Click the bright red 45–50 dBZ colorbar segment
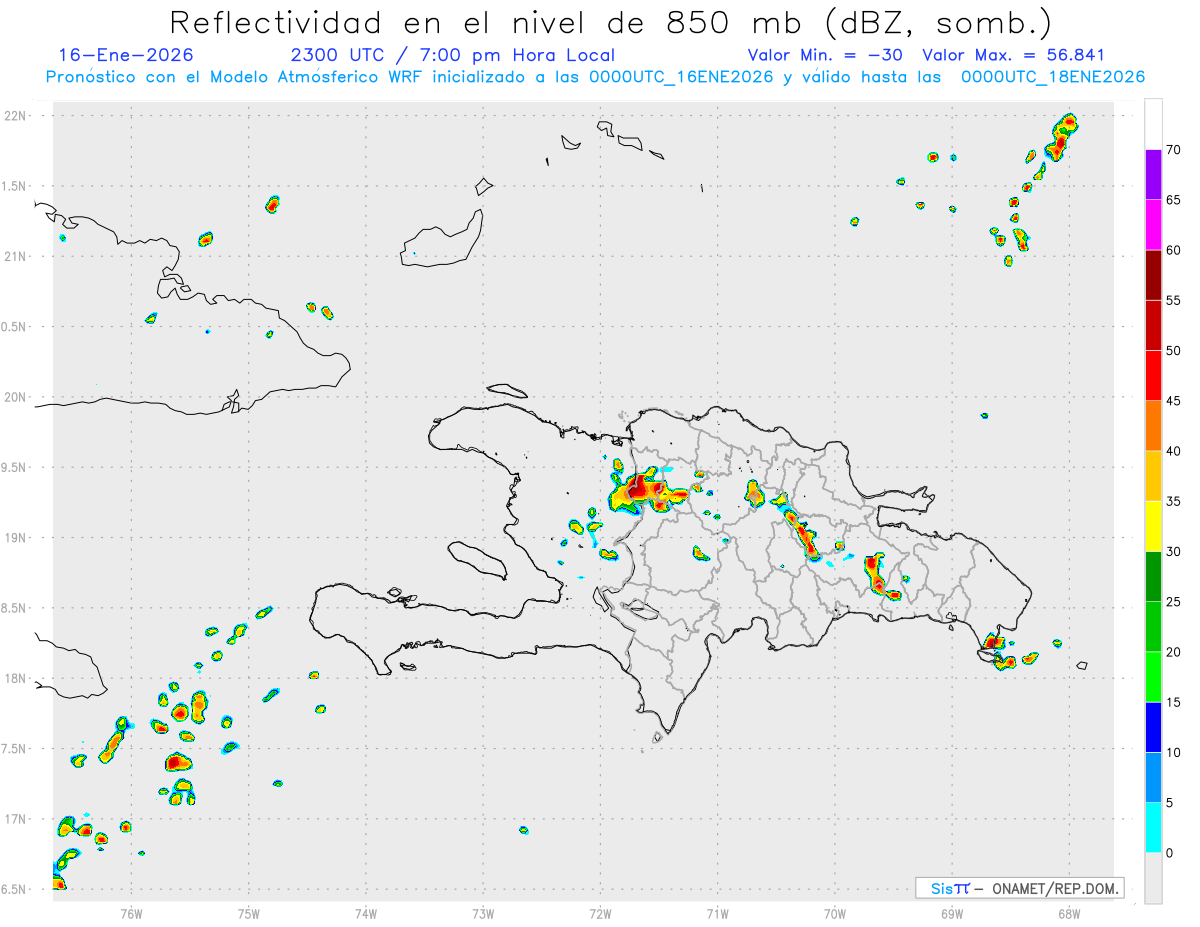1200x927 pixels. point(1153,376)
